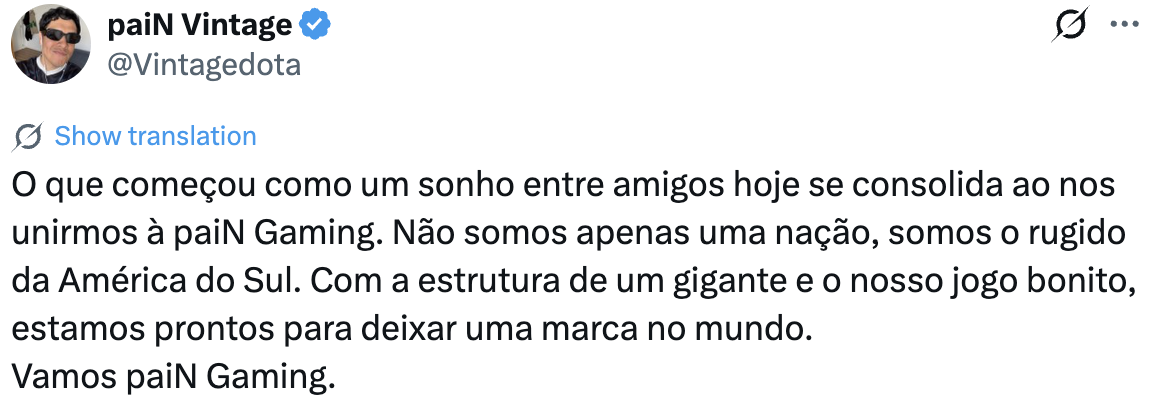
Task: Click the tweet line starting 'O que começou'
Action: pyautogui.click(x=560, y=186)
